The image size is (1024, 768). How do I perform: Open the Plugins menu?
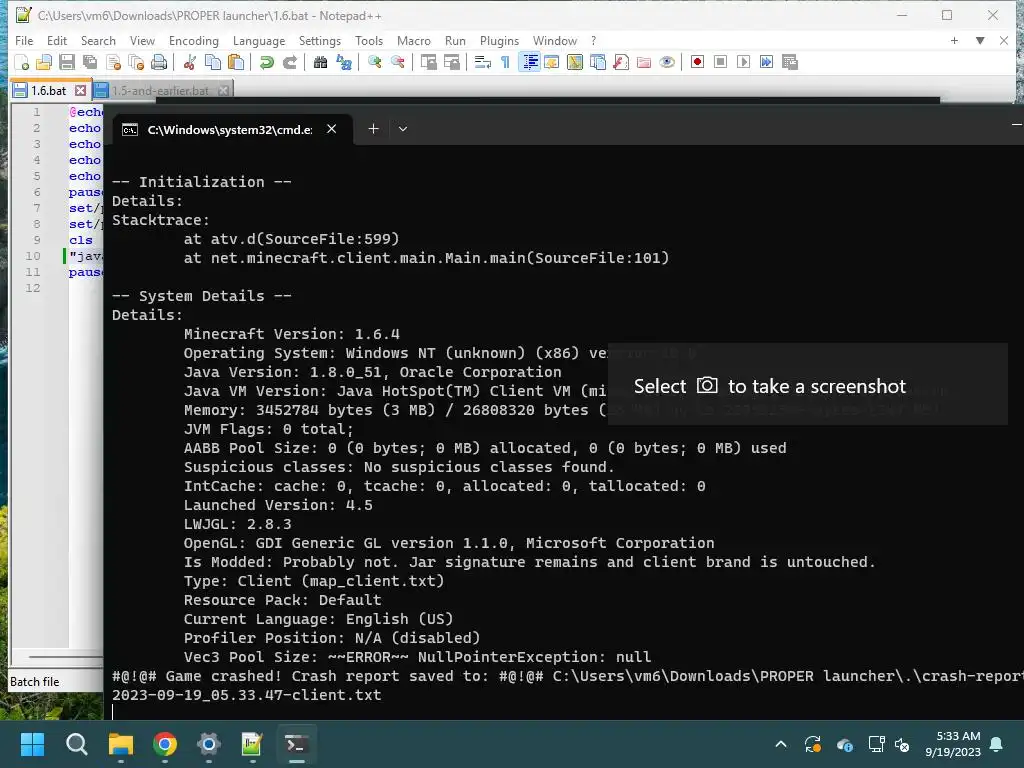click(x=500, y=40)
